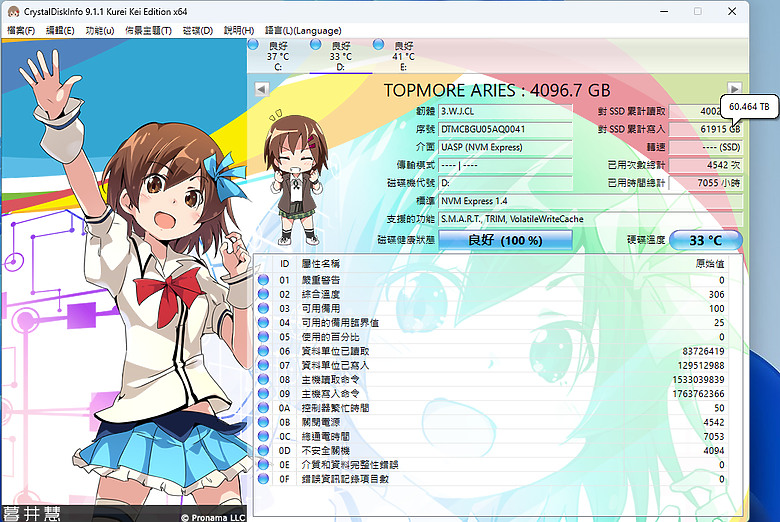Select the raw value 1533039839

pyautogui.click(x=698, y=380)
